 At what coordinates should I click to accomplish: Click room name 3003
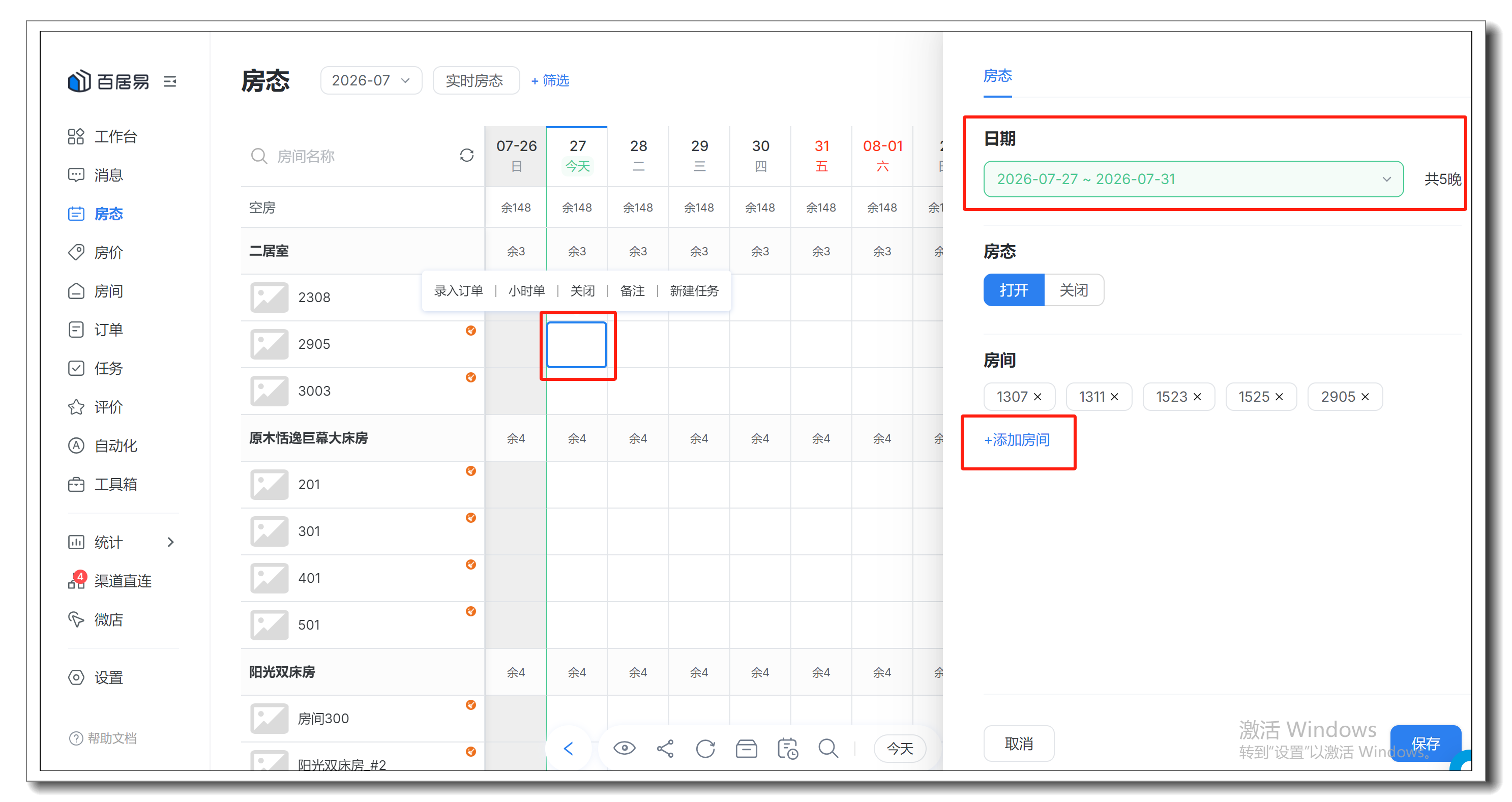(x=314, y=391)
